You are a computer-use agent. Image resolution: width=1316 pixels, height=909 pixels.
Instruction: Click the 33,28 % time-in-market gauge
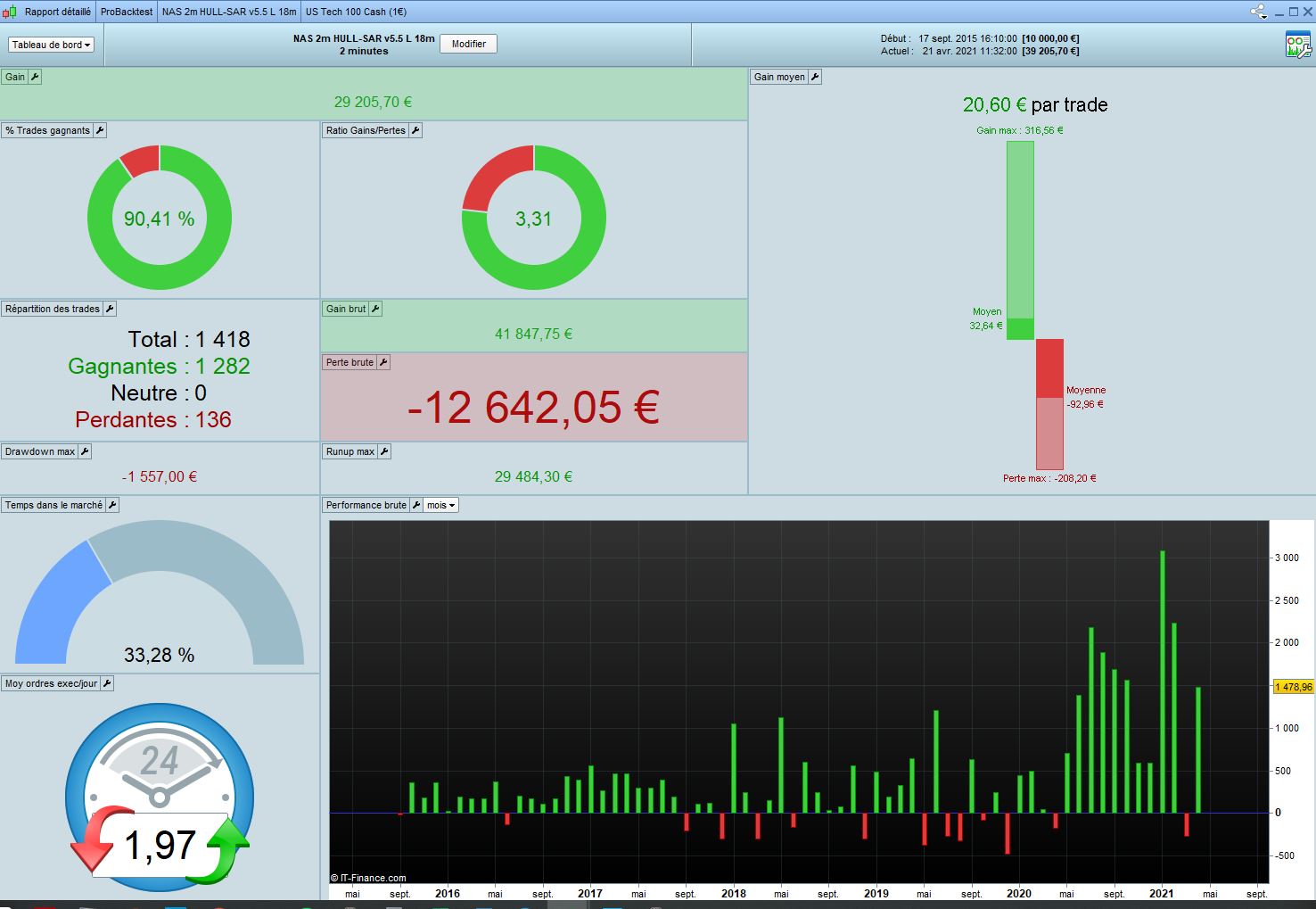click(x=160, y=593)
